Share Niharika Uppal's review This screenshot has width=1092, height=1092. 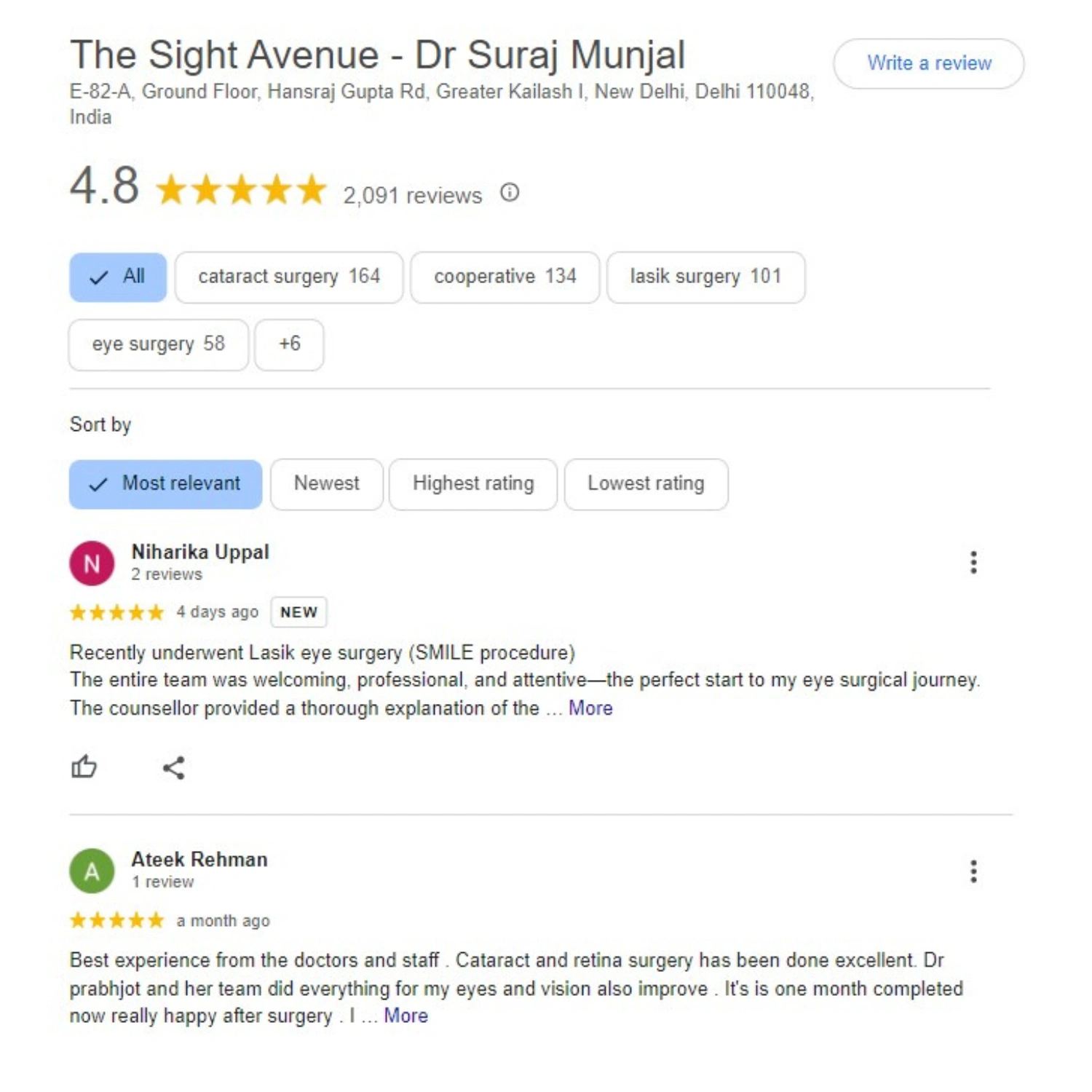[173, 768]
